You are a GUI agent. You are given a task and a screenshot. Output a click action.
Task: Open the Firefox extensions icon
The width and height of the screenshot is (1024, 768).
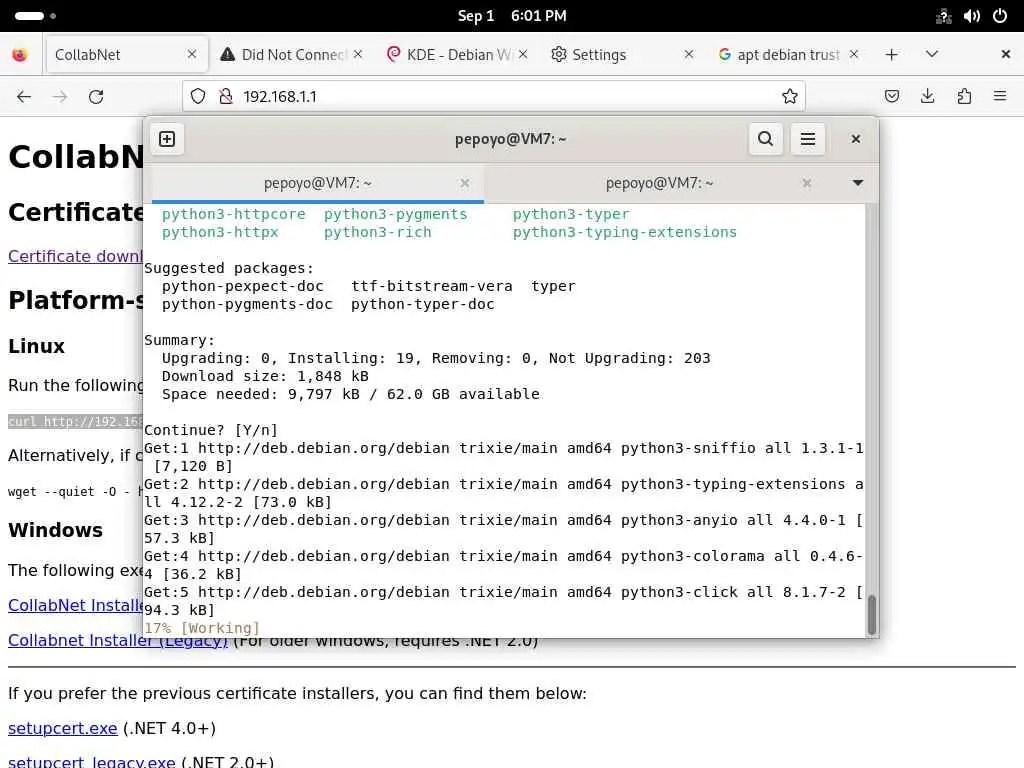pos(964,97)
